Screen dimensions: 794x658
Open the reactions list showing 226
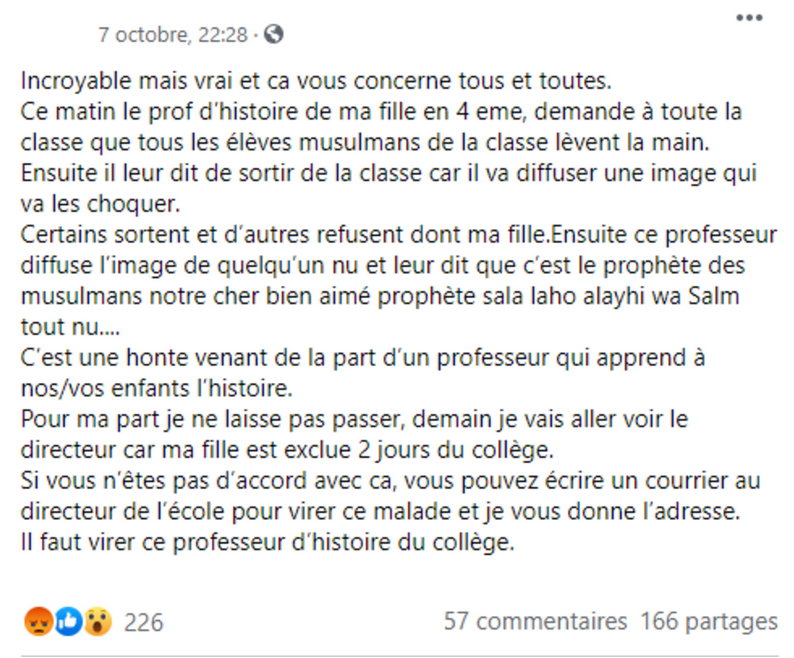coord(143,622)
